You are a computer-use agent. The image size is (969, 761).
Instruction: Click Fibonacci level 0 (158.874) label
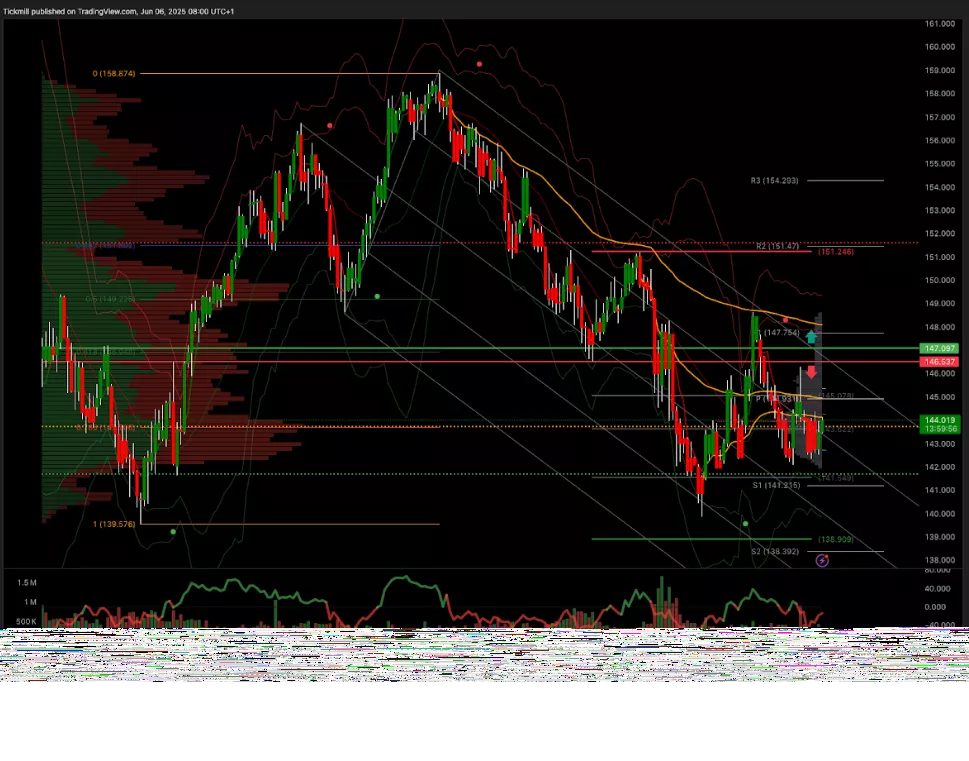[x=113, y=74]
